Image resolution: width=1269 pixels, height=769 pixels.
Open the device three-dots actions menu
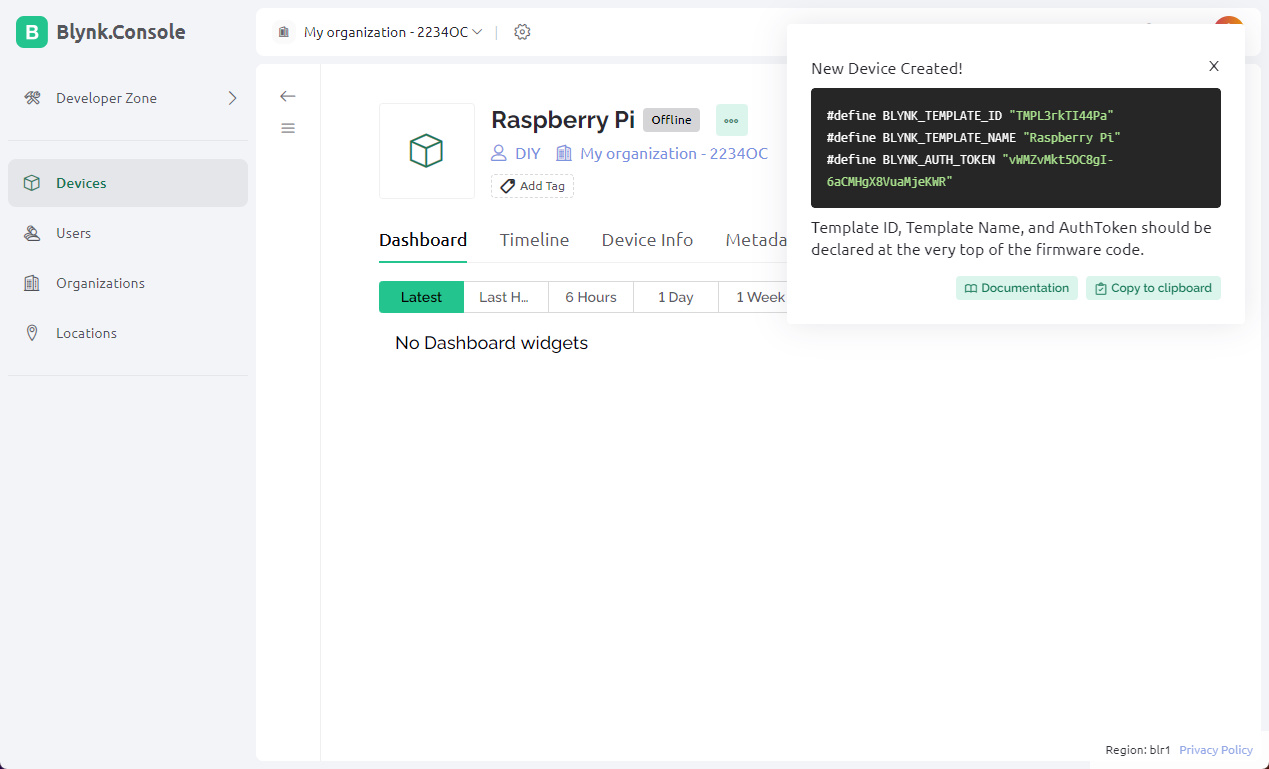coord(731,120)
